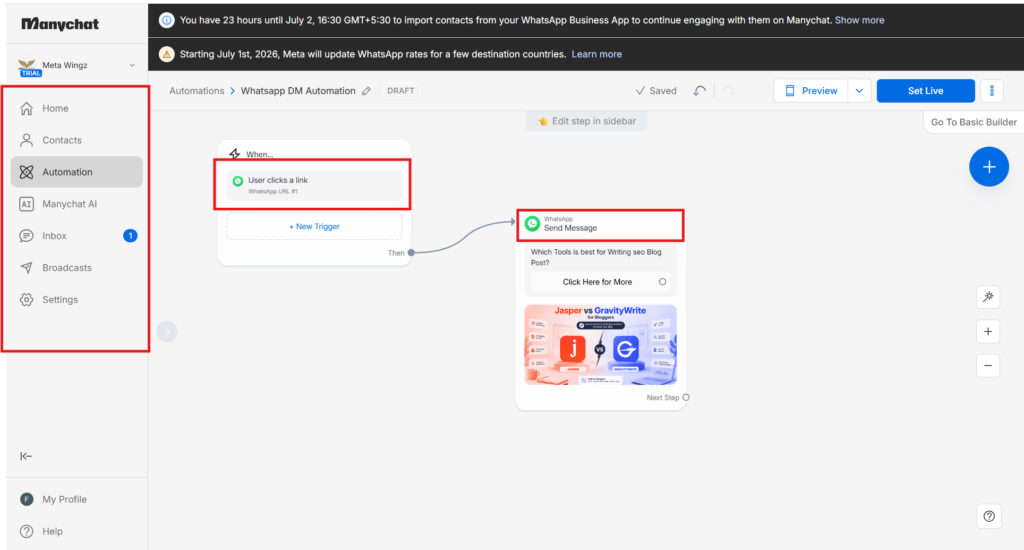Expand the side panel arrow on canvas

point(167,332)
